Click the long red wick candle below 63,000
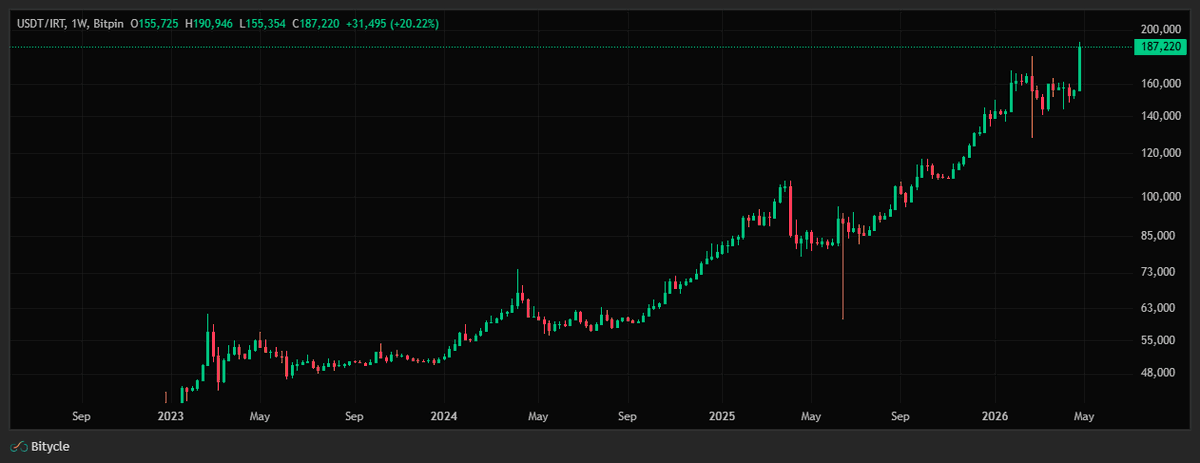The image size is (1200, 463). (843, 265)
